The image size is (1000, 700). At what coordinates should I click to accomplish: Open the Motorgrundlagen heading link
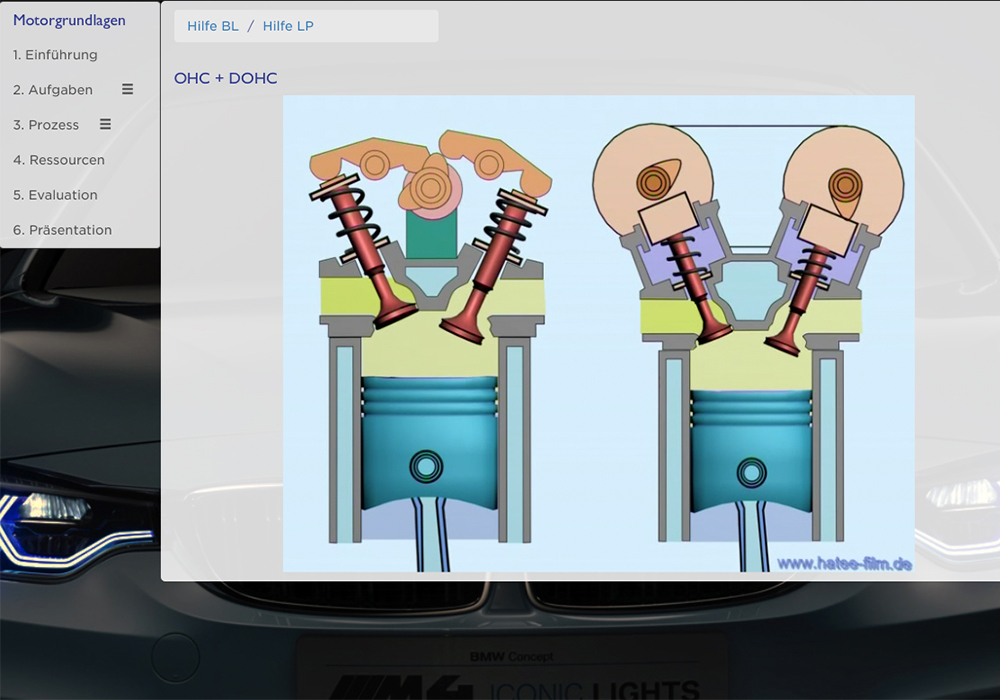(x=69, y=20)
